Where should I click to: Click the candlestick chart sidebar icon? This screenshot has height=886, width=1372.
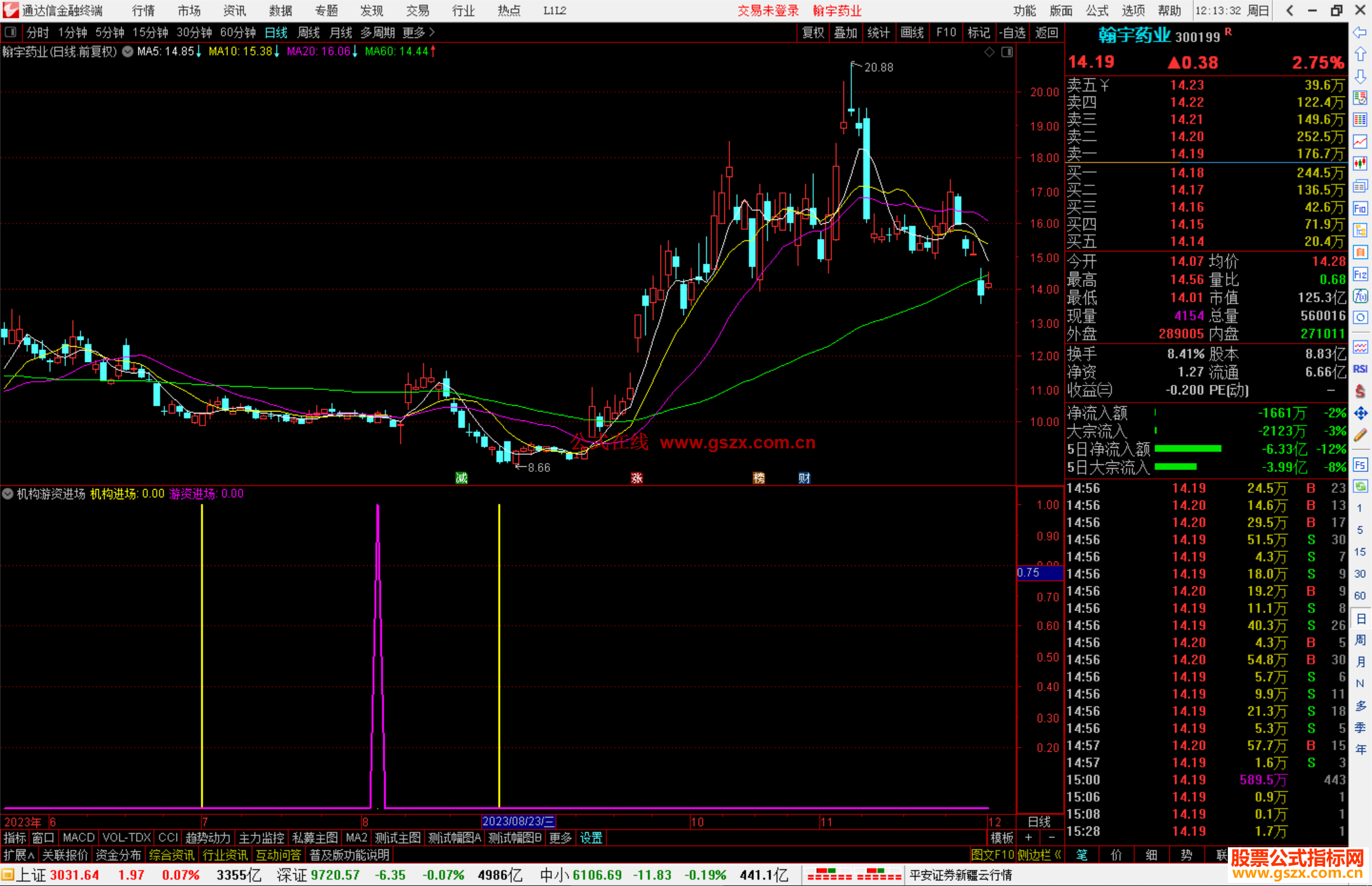[1360, 163]
